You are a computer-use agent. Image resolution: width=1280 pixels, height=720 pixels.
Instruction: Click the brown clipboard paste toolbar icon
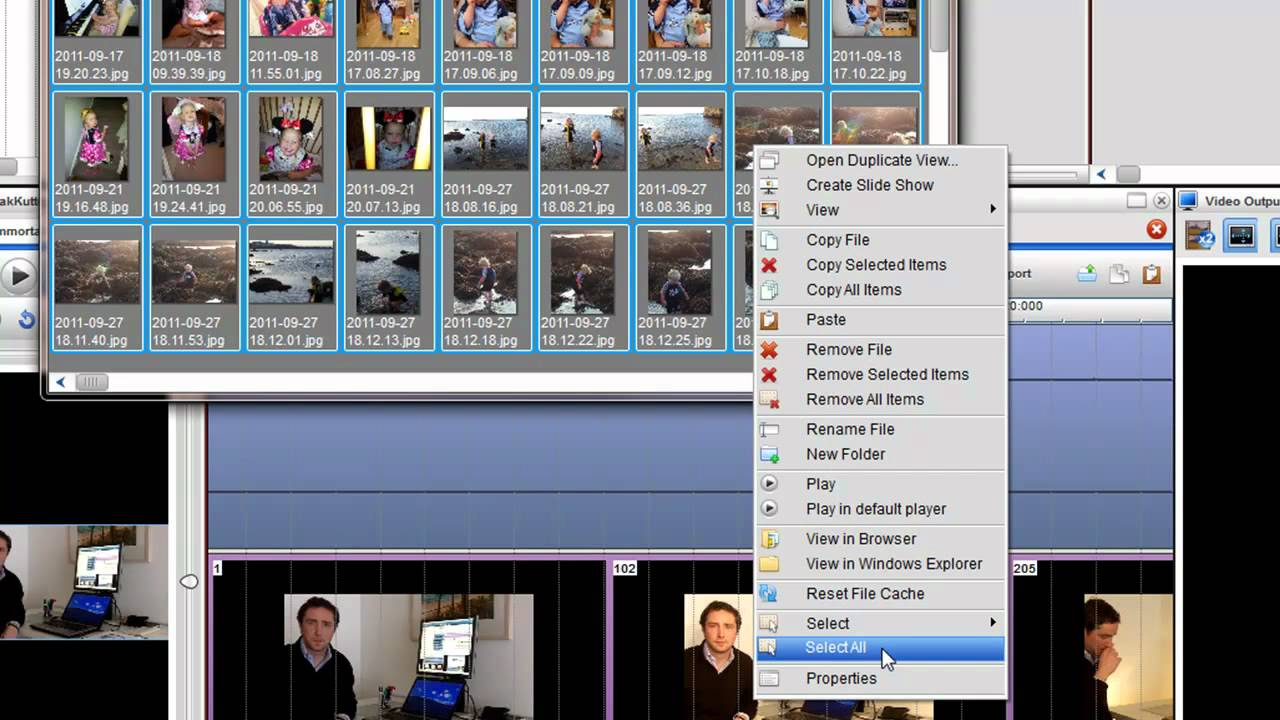tap(1151, 273)
